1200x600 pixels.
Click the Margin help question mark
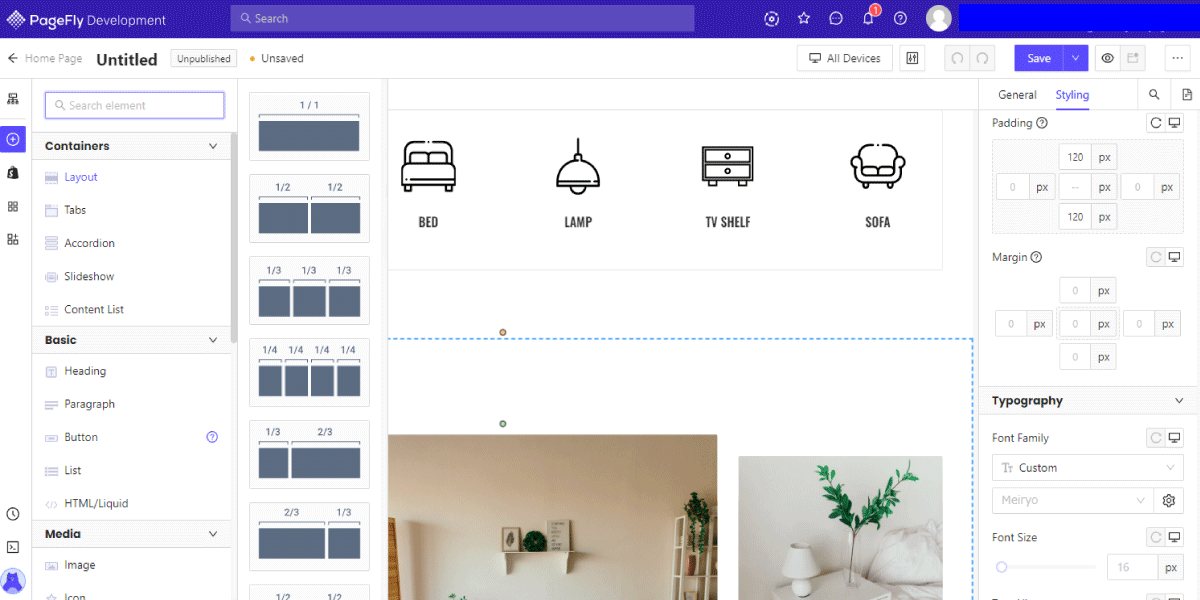[1036, 257]
